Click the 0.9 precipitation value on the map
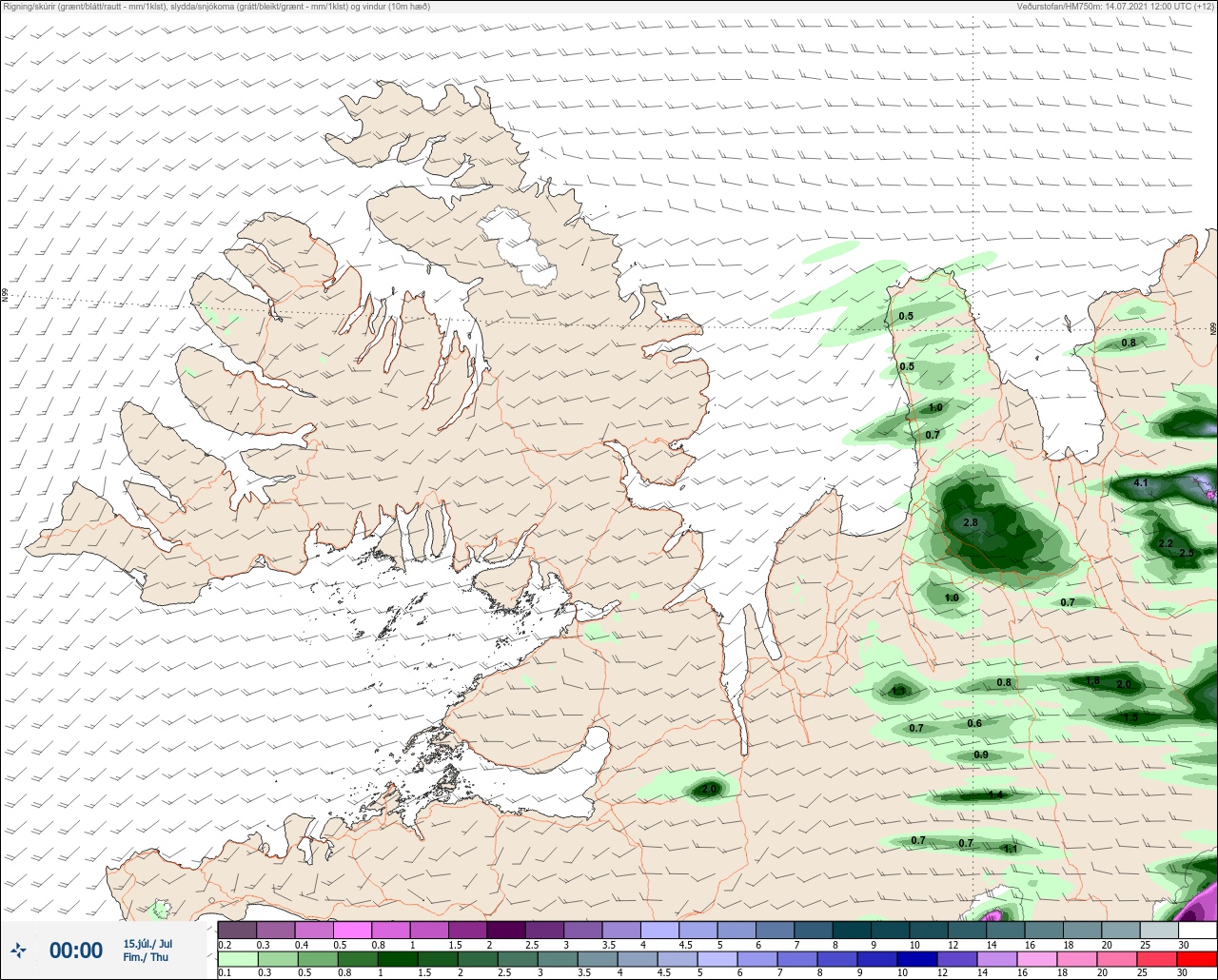 pyautogui.click(x=981, y=755)
